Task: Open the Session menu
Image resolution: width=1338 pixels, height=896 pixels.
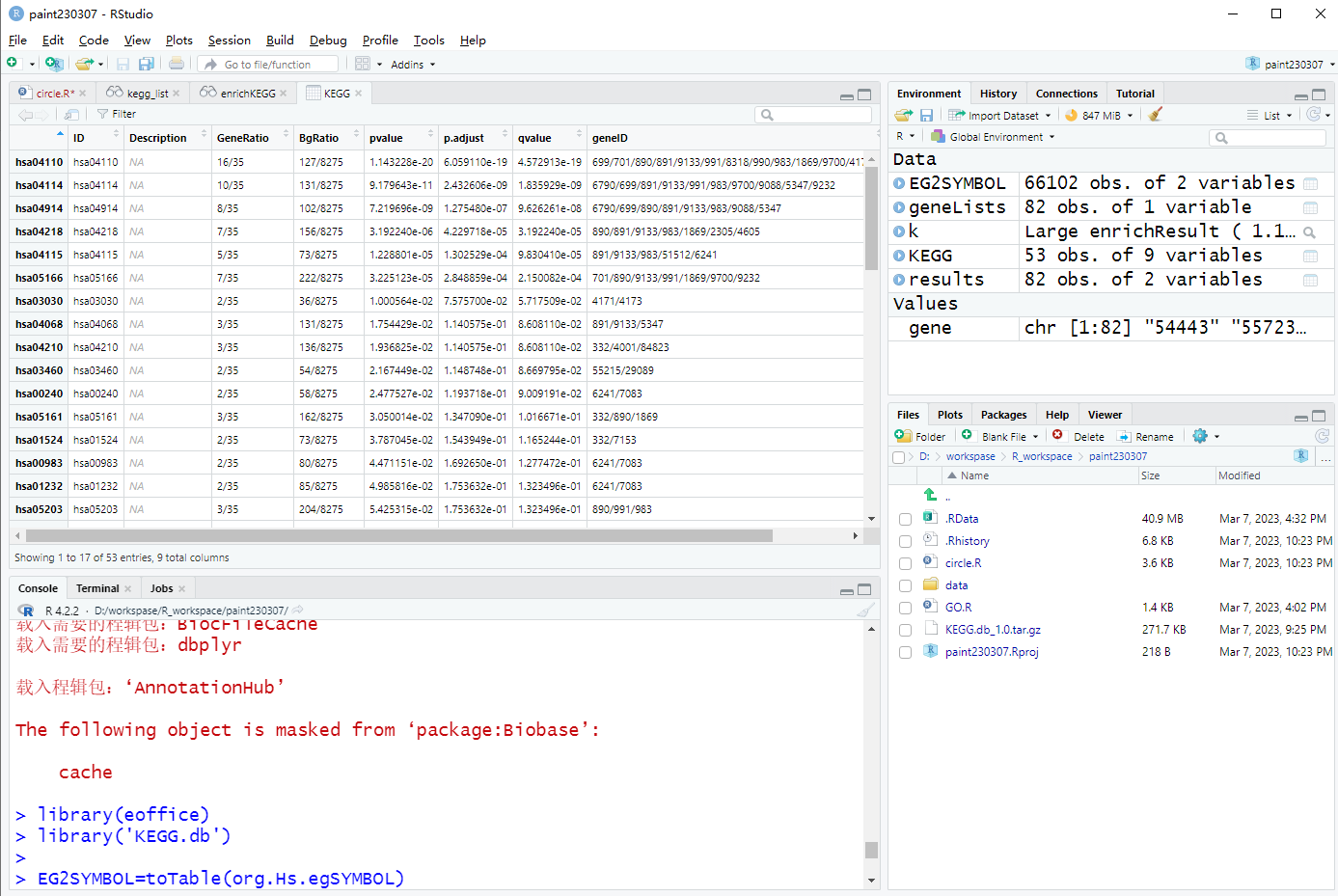Action: coord(229,41)
